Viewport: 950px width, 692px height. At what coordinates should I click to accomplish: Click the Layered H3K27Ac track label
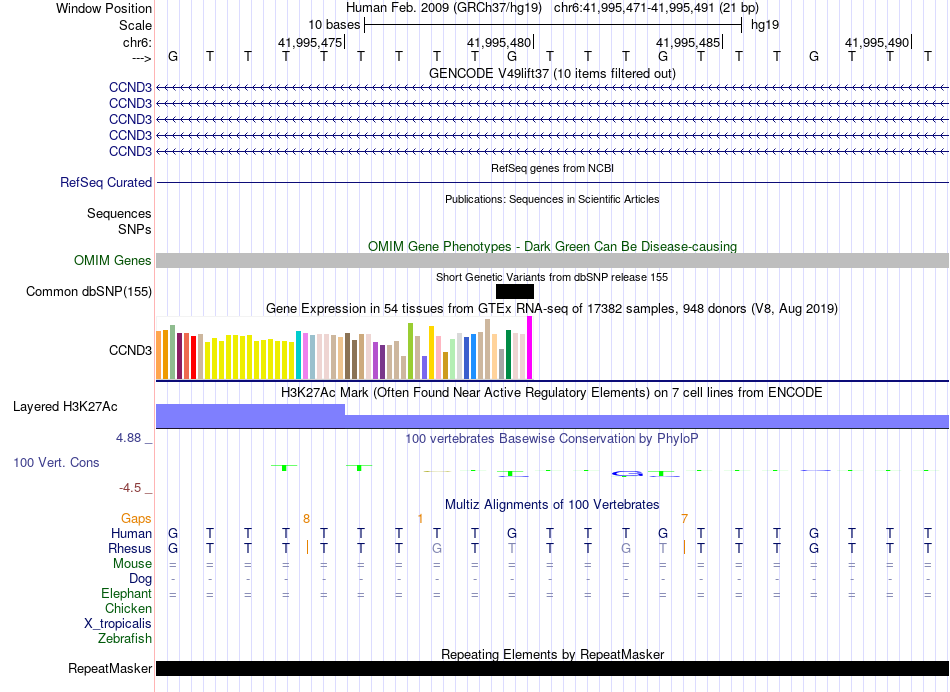65,407
